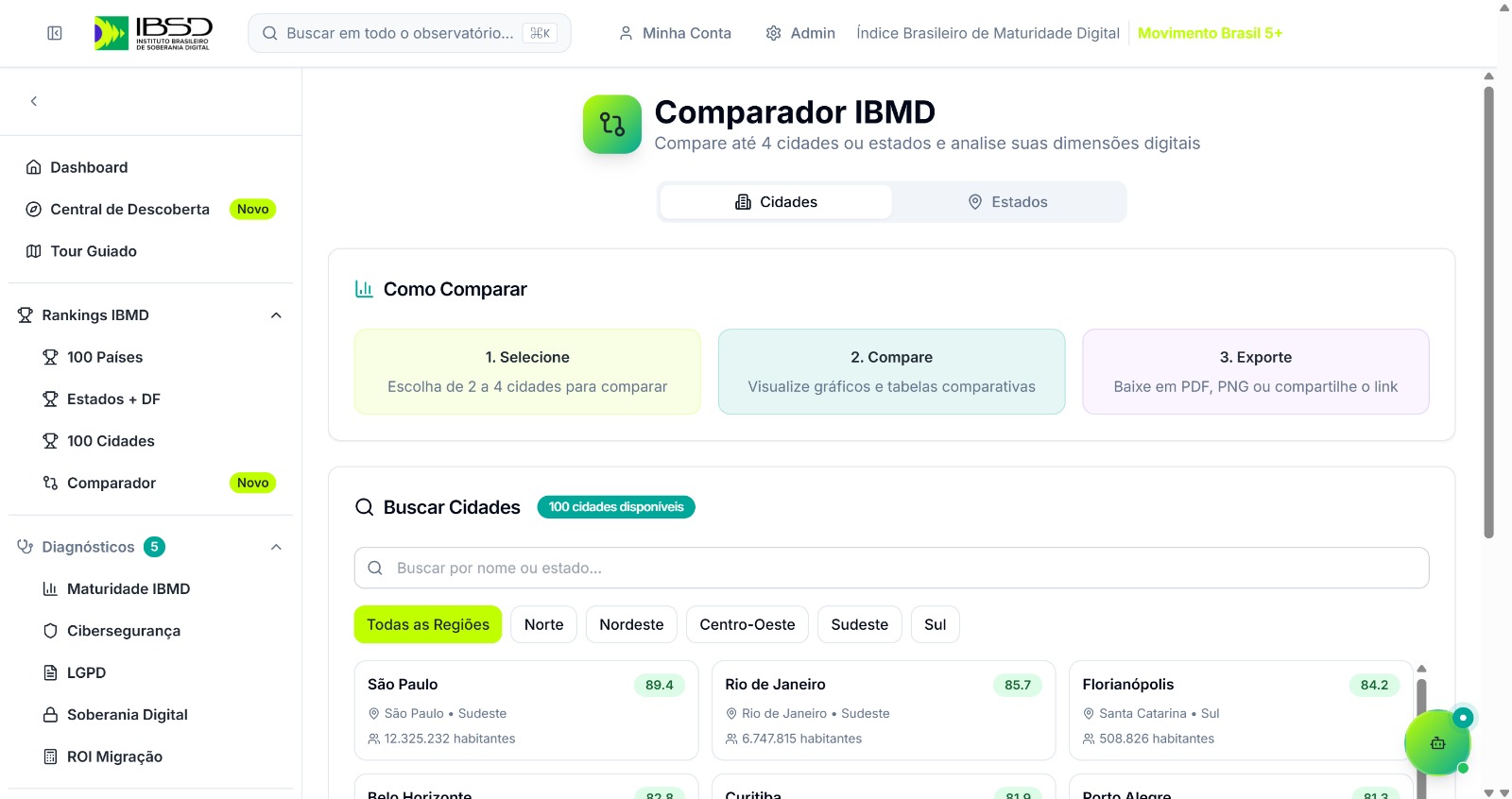
Task: Click the Buscar por nome ou estado field
Action: 891,568
